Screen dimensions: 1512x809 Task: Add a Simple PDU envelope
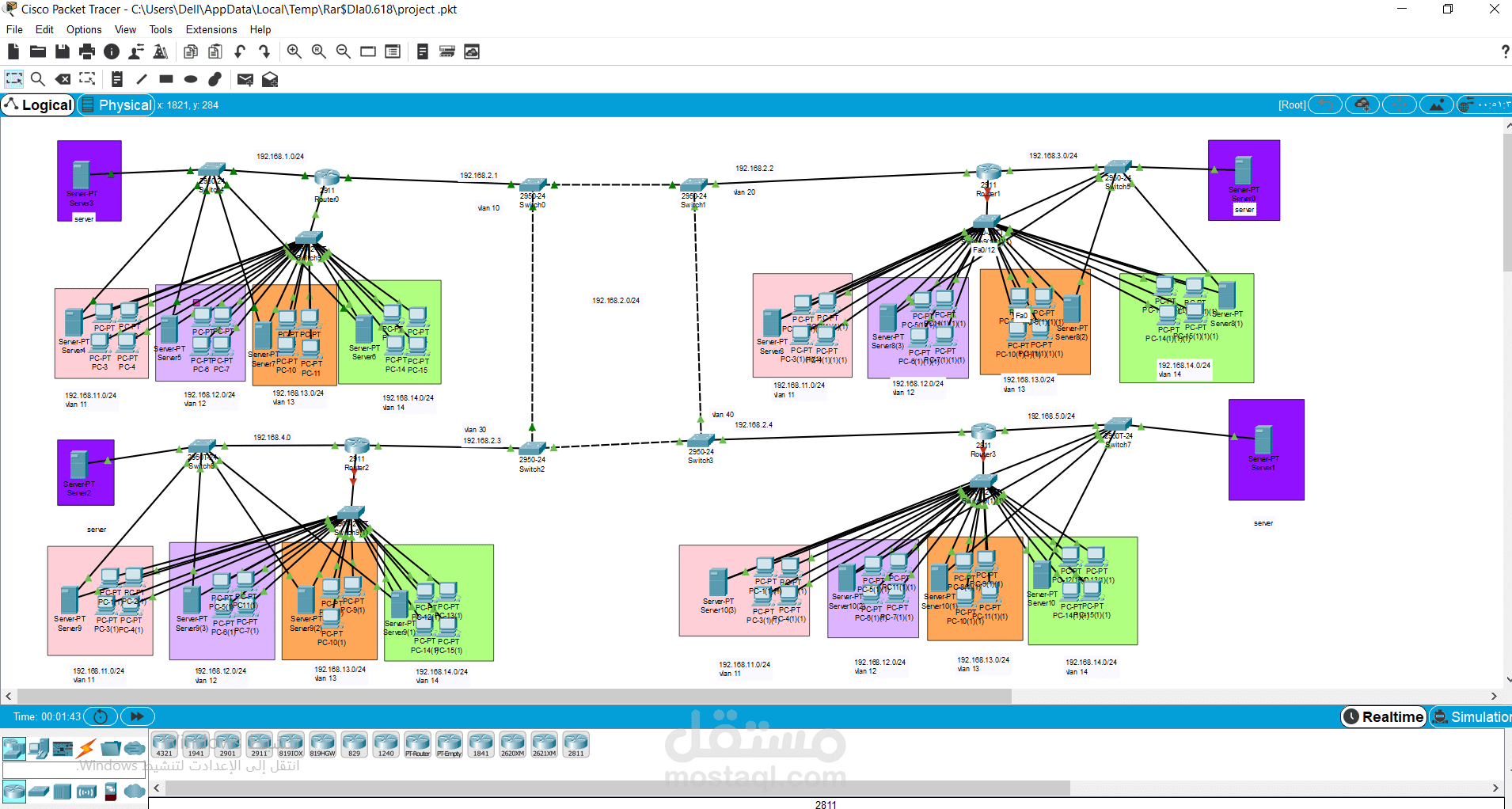[245, 79]
